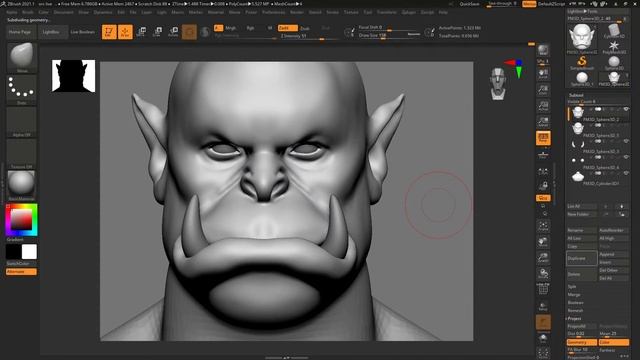Viewport: 640px width, 360px height.
Task: Click the Z Intensity slider
Action: tap(309, 36)
